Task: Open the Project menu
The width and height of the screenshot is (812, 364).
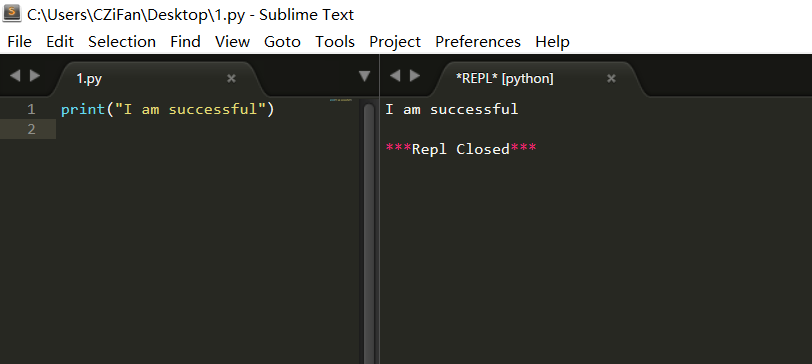Action: click(x=395, y=41)
